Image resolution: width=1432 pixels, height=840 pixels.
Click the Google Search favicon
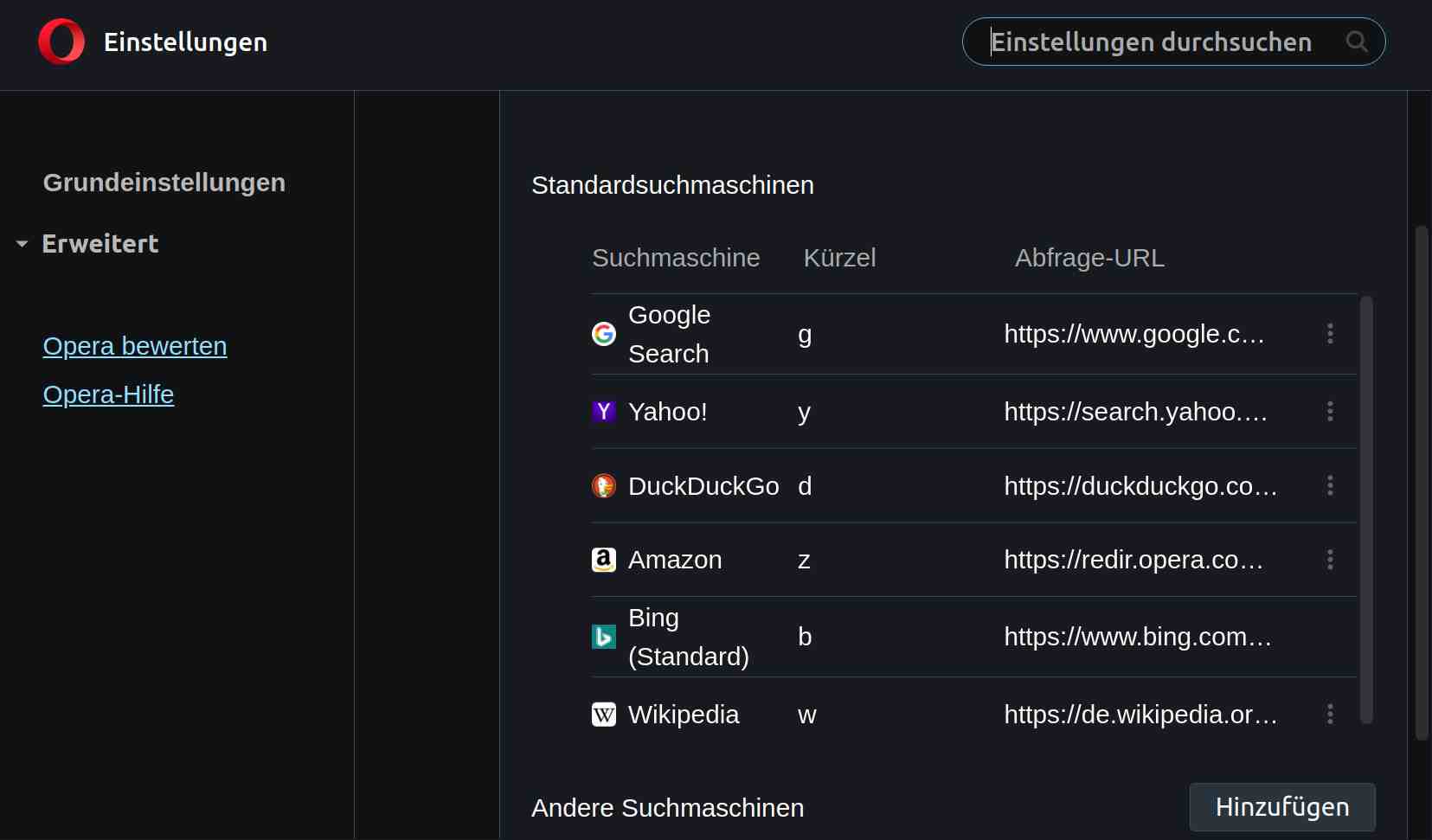pos(604,334)
